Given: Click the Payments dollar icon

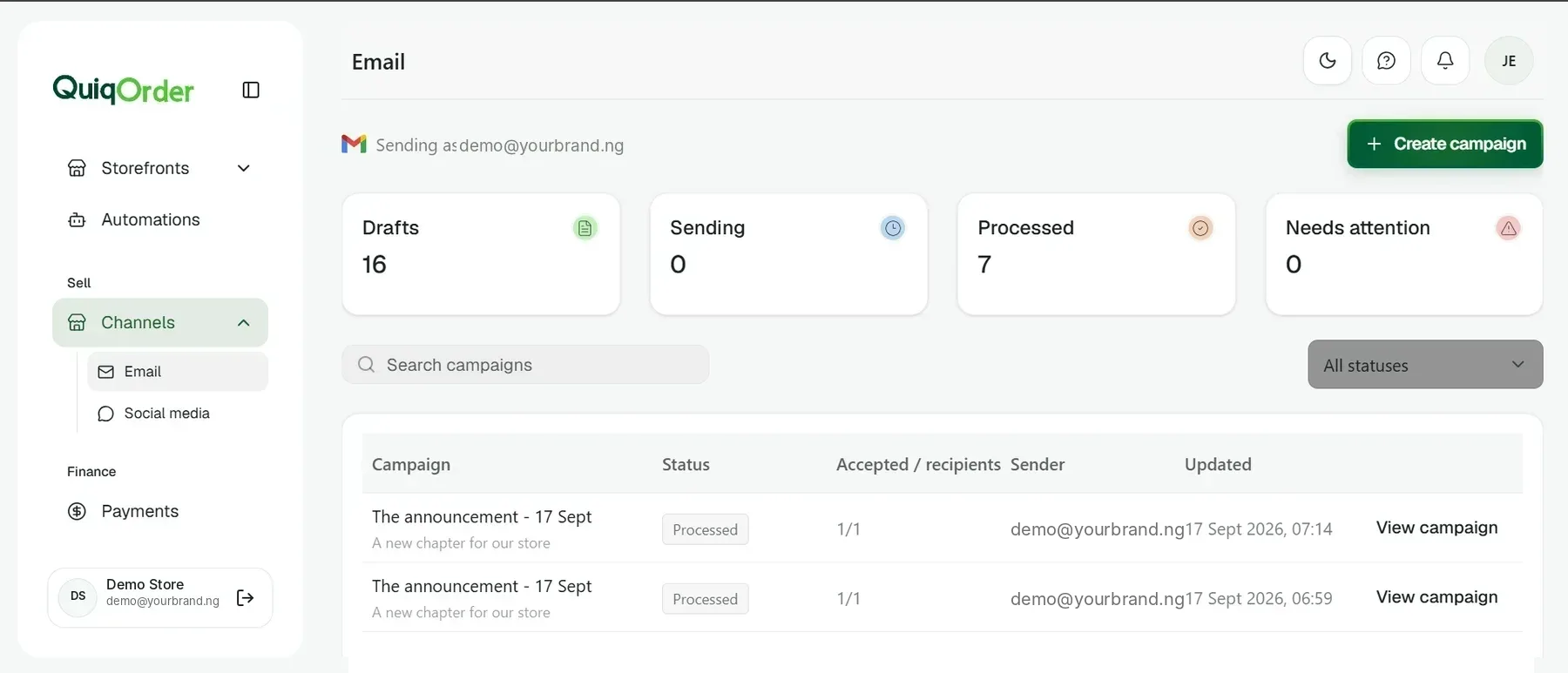Looking at the screenshot, I should [77, 511].
